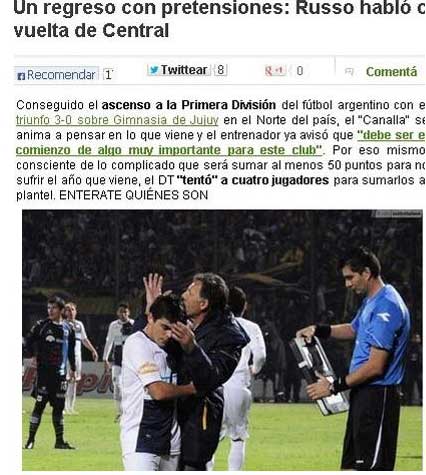Open the tweet count bubble showing 8
This screenshot has width=426, height=475.
(x=220, y=70)
